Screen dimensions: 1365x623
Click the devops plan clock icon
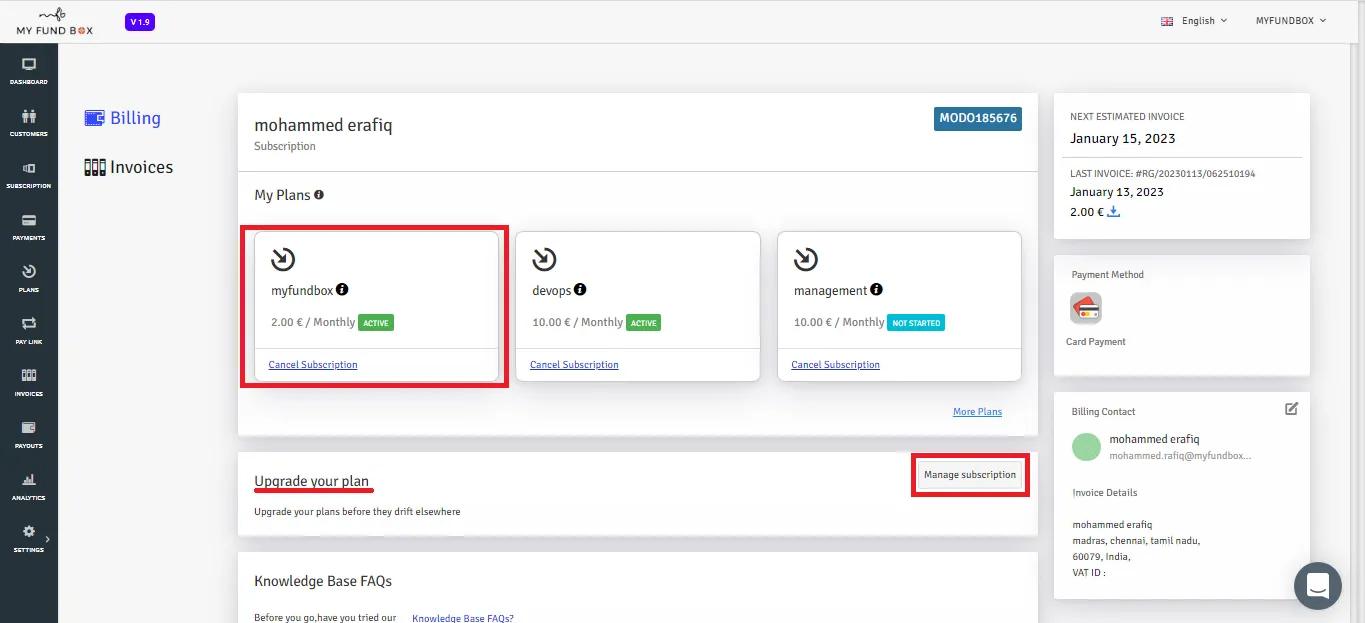(544, 260)
